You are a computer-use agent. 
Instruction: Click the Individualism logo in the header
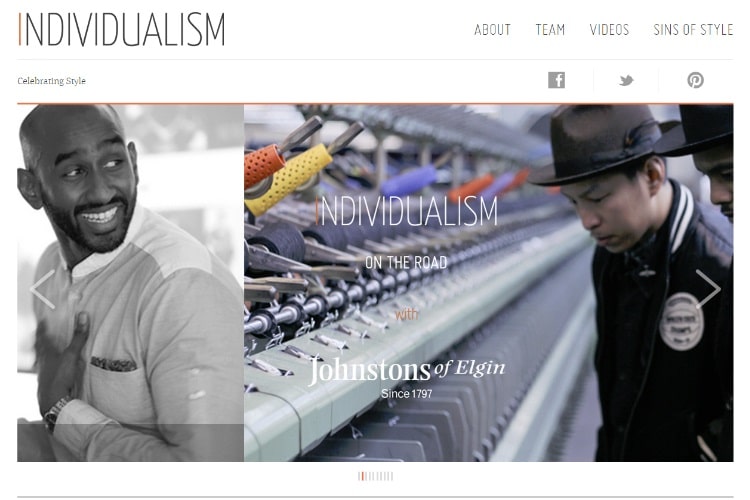(x=121, y=30)
